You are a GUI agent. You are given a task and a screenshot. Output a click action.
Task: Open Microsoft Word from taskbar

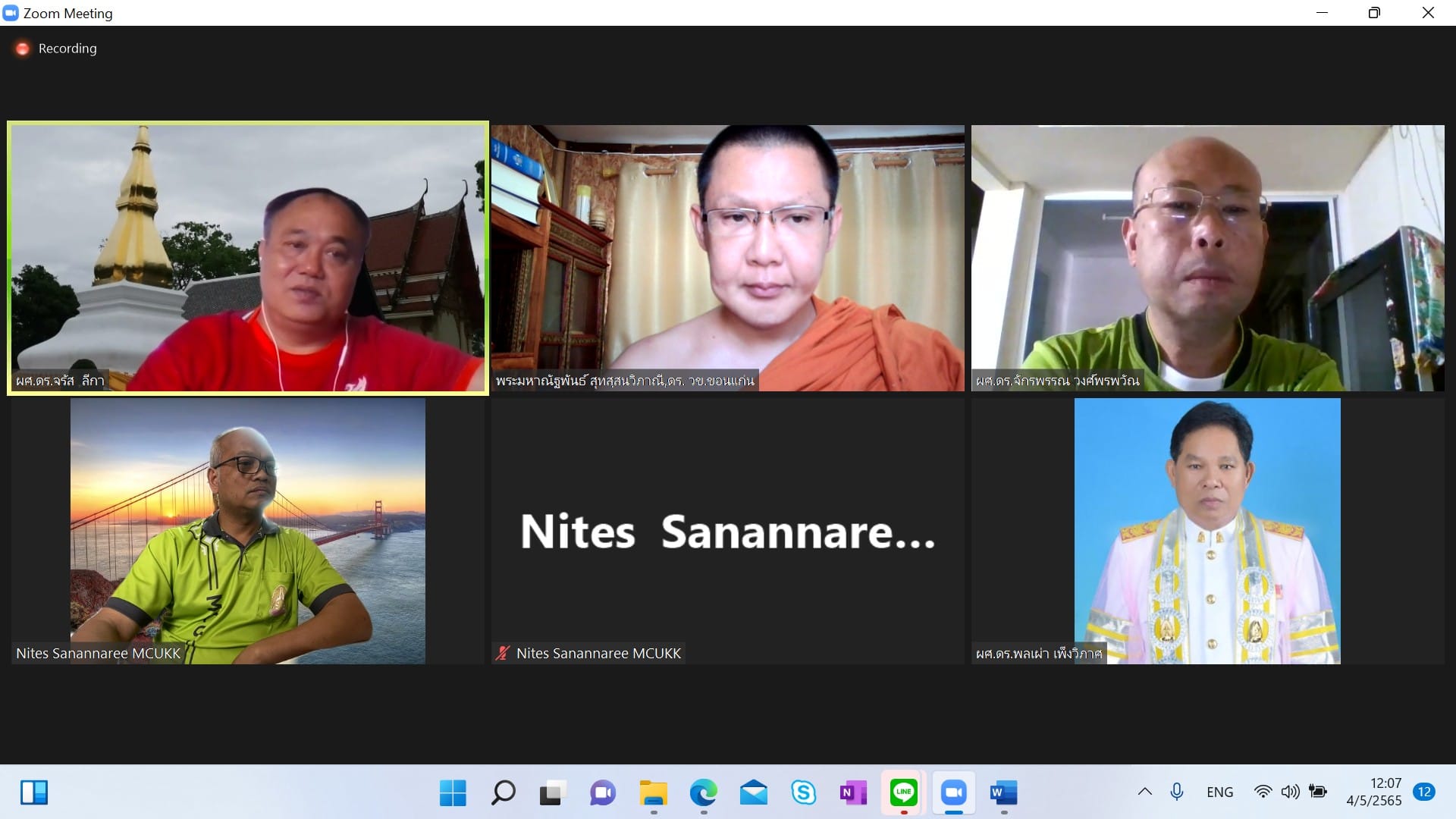tap(1003, 792)
